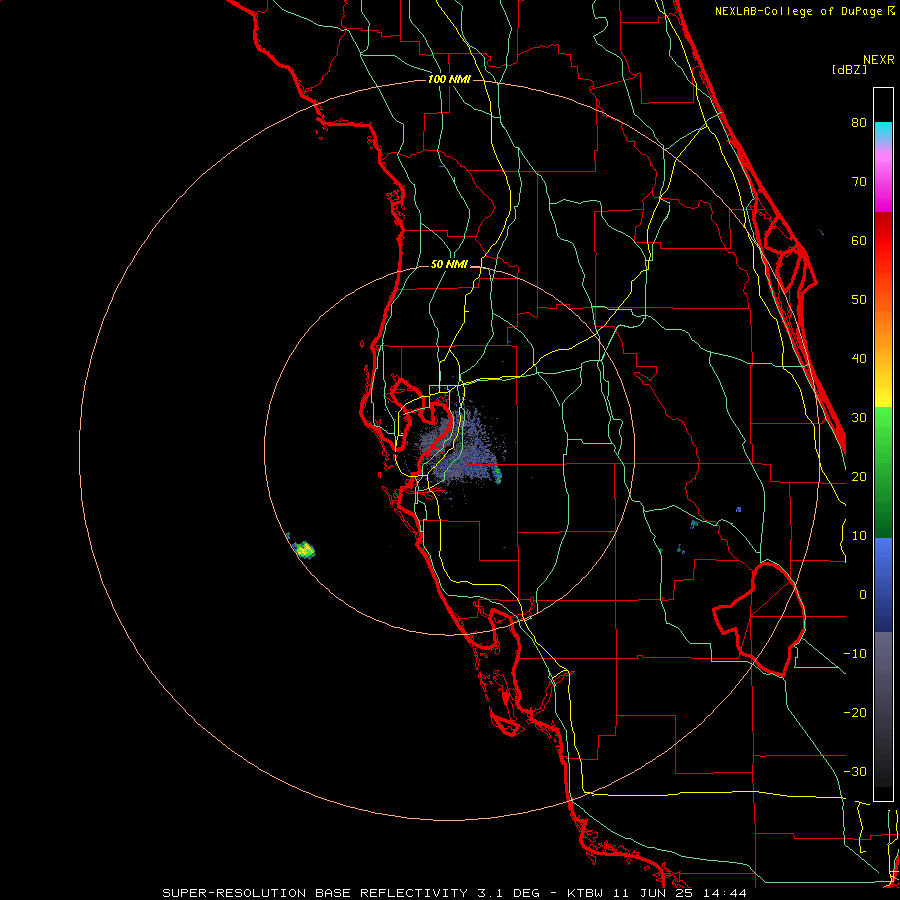
Task: Click the -20 value on the dBZ scale
Action: (x=855, y=712)
